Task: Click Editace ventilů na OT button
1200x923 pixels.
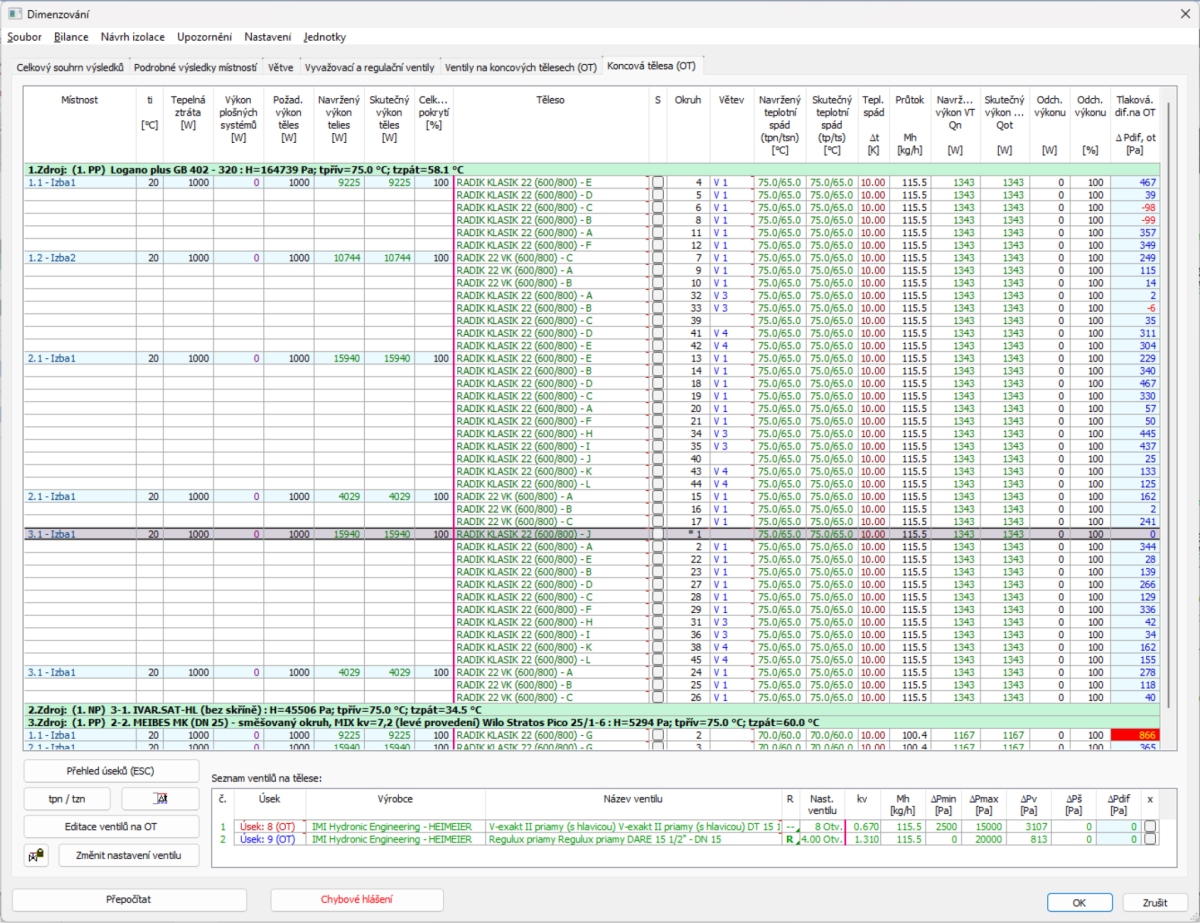Action: point(110,826)
